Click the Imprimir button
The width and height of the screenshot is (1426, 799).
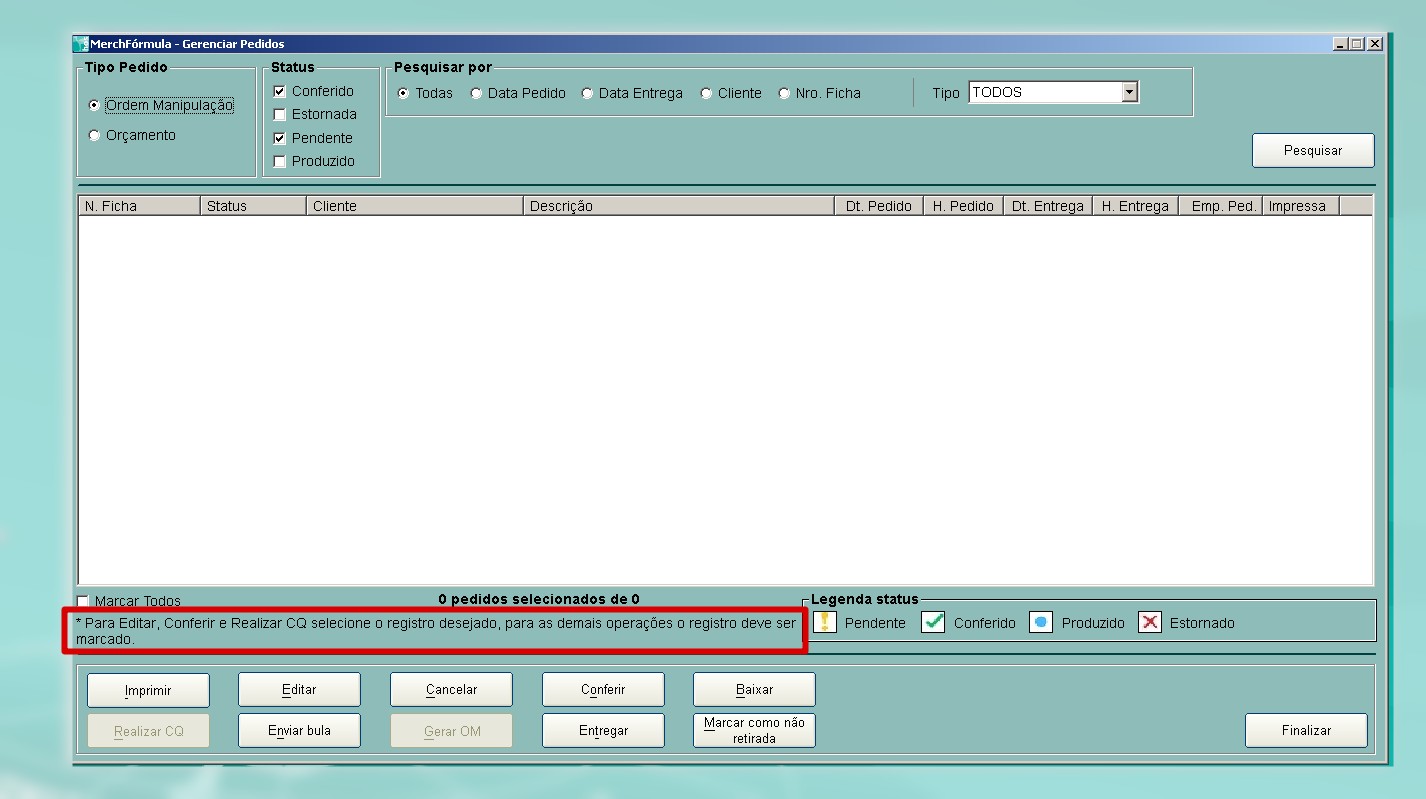click(148, 690)
